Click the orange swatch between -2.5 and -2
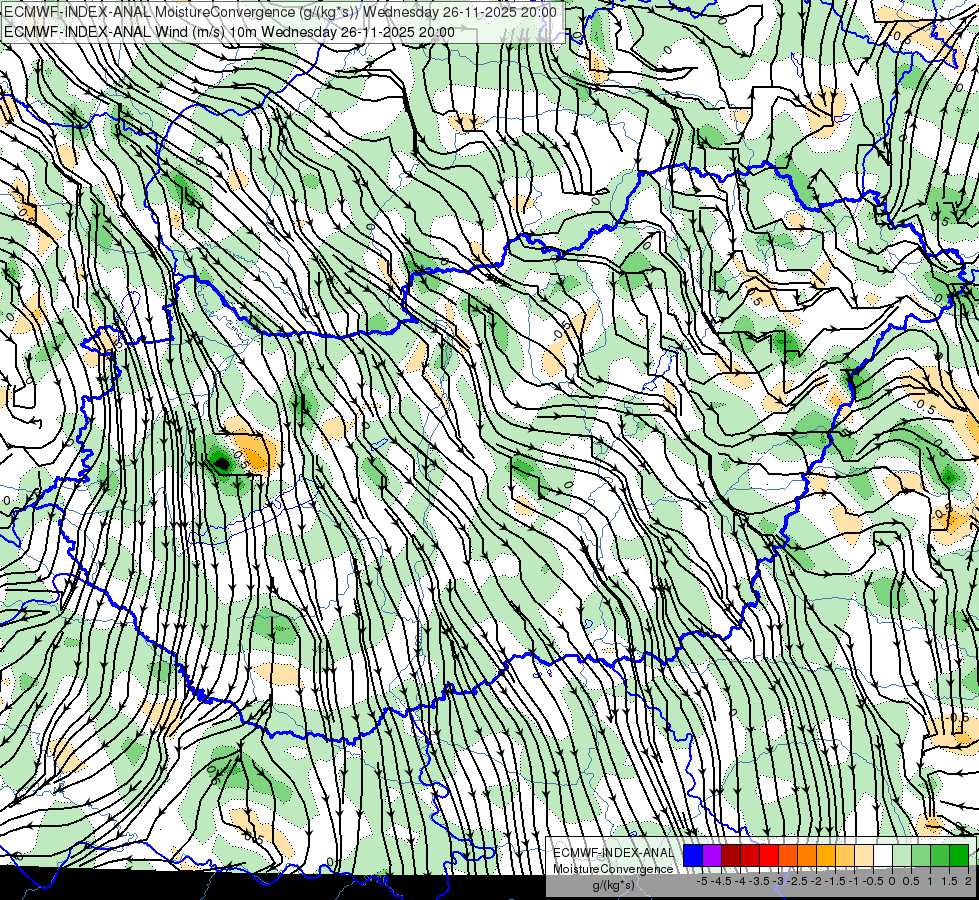 coord(807,855)
